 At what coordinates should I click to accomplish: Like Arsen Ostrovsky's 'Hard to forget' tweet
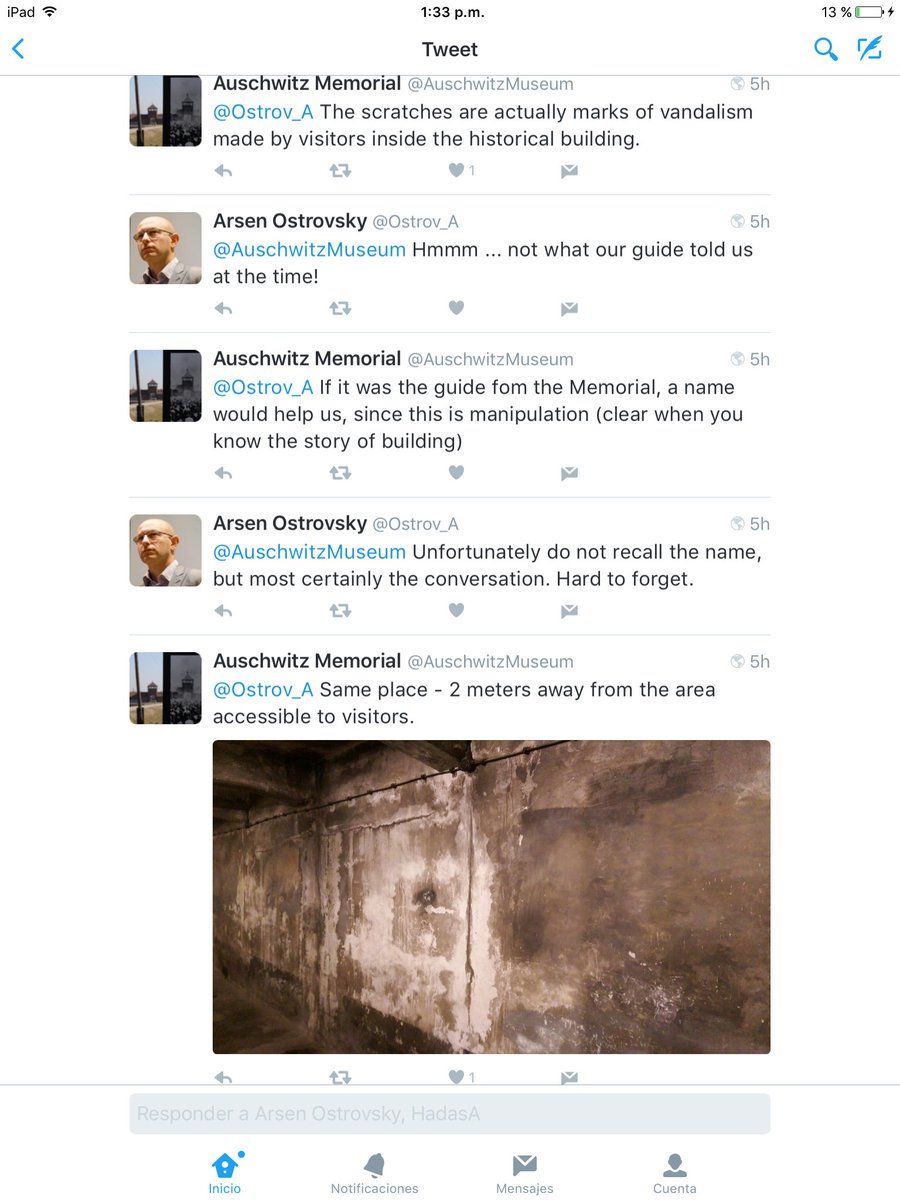click(x=456, y=610)
